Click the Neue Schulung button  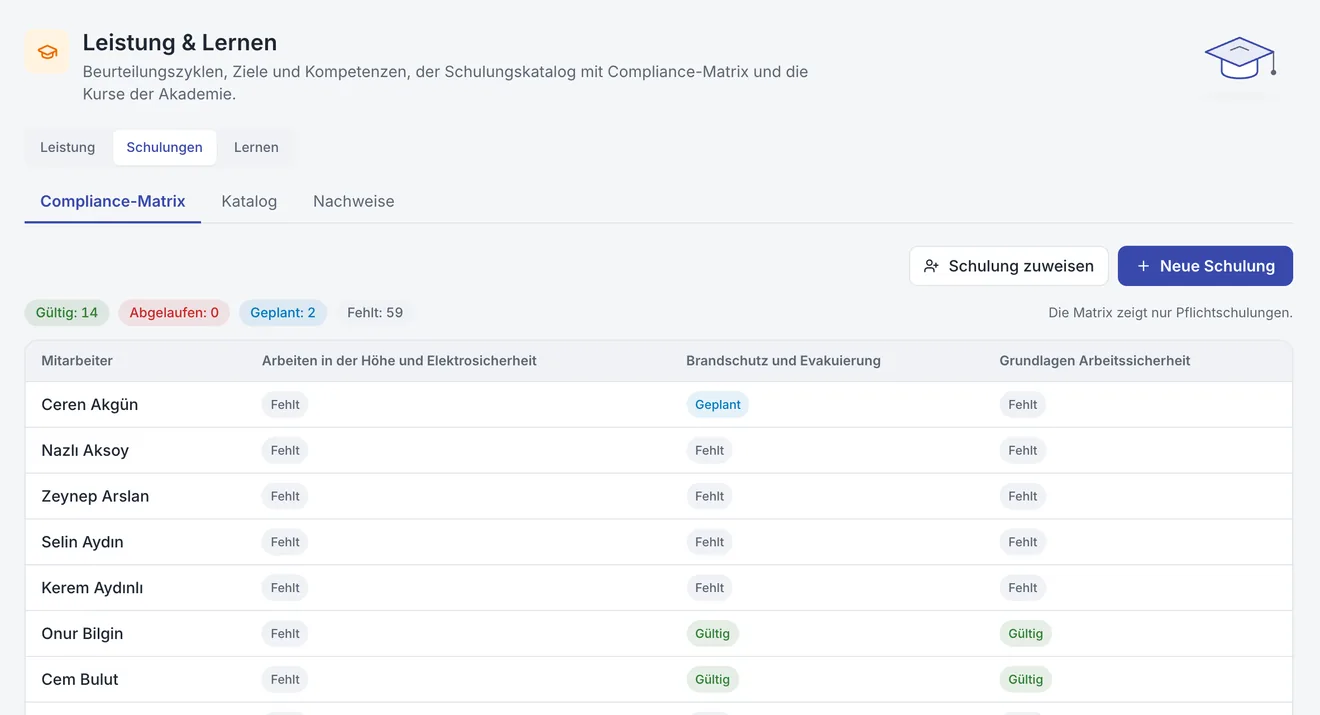[1205, 266]
